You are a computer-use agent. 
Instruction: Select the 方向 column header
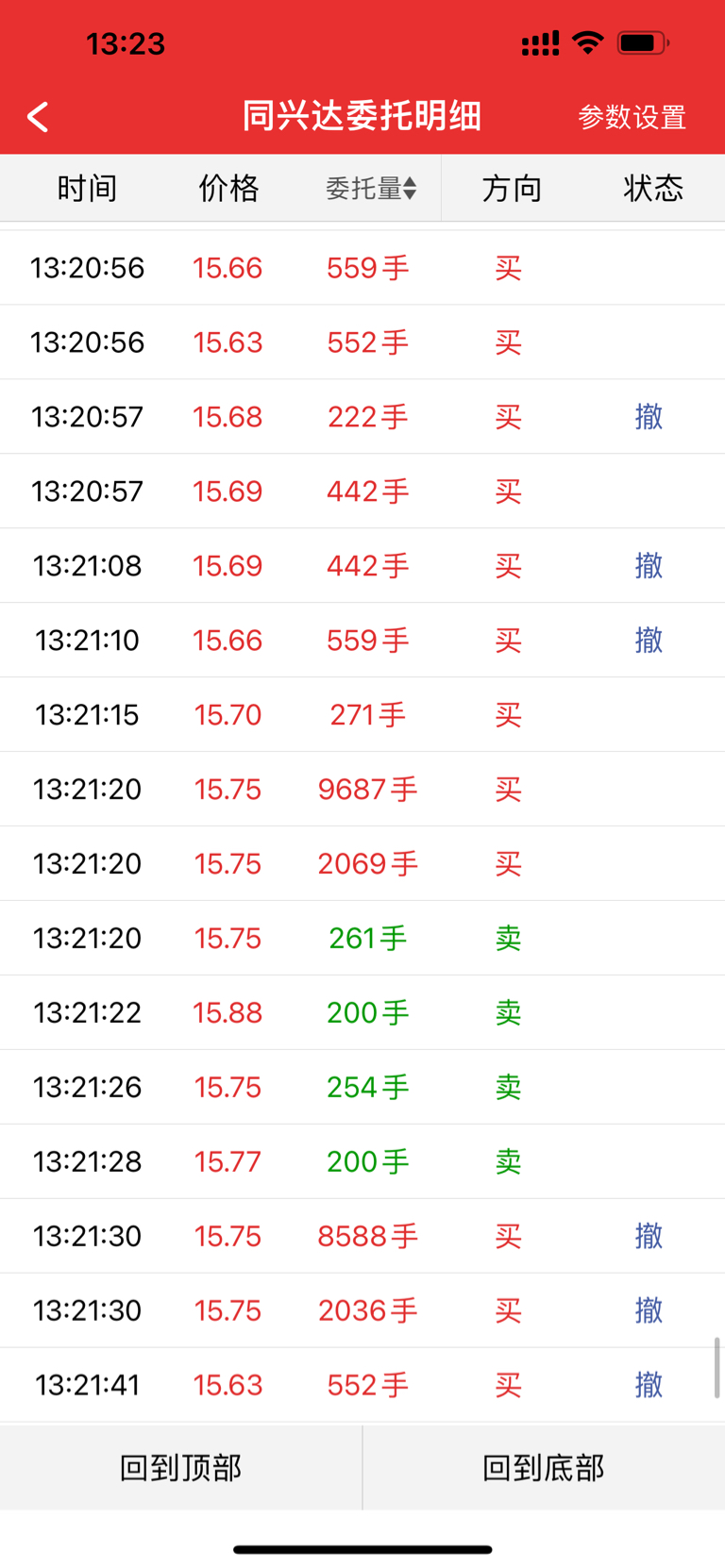pos(512,189)
